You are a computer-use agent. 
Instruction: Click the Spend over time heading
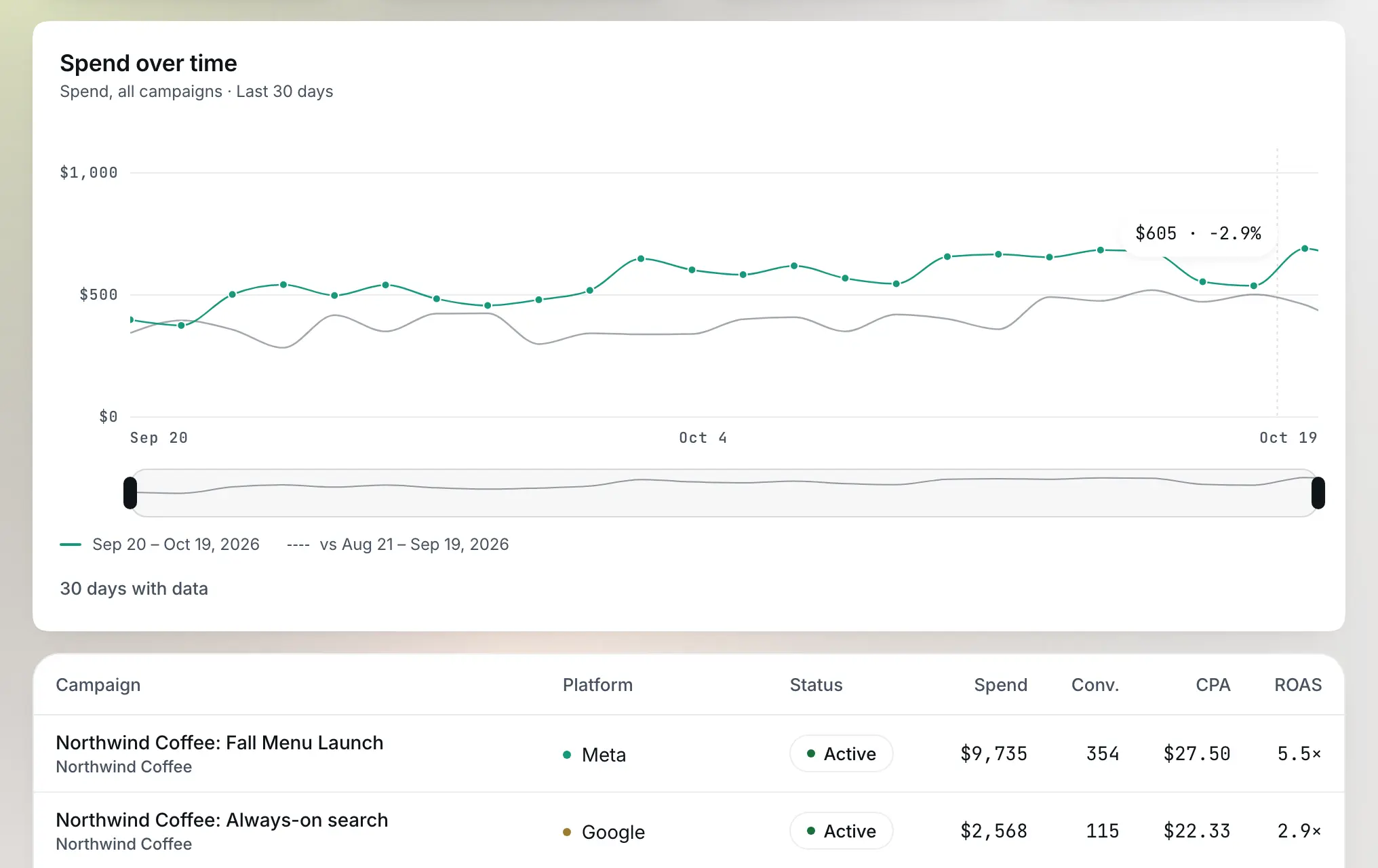(x=149, y=63)
